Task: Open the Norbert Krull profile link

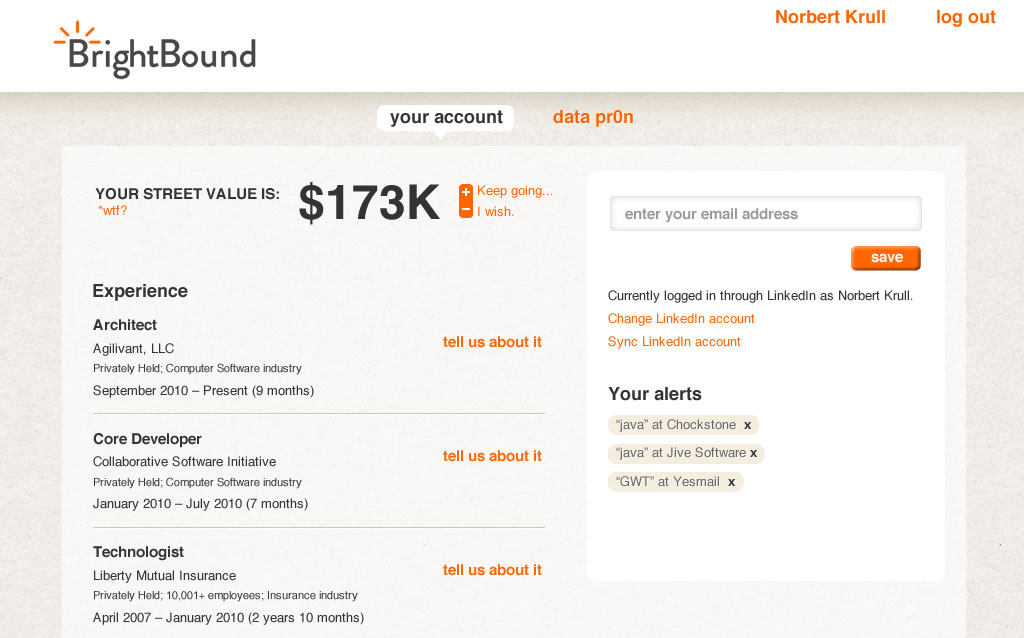Action: 830,17
